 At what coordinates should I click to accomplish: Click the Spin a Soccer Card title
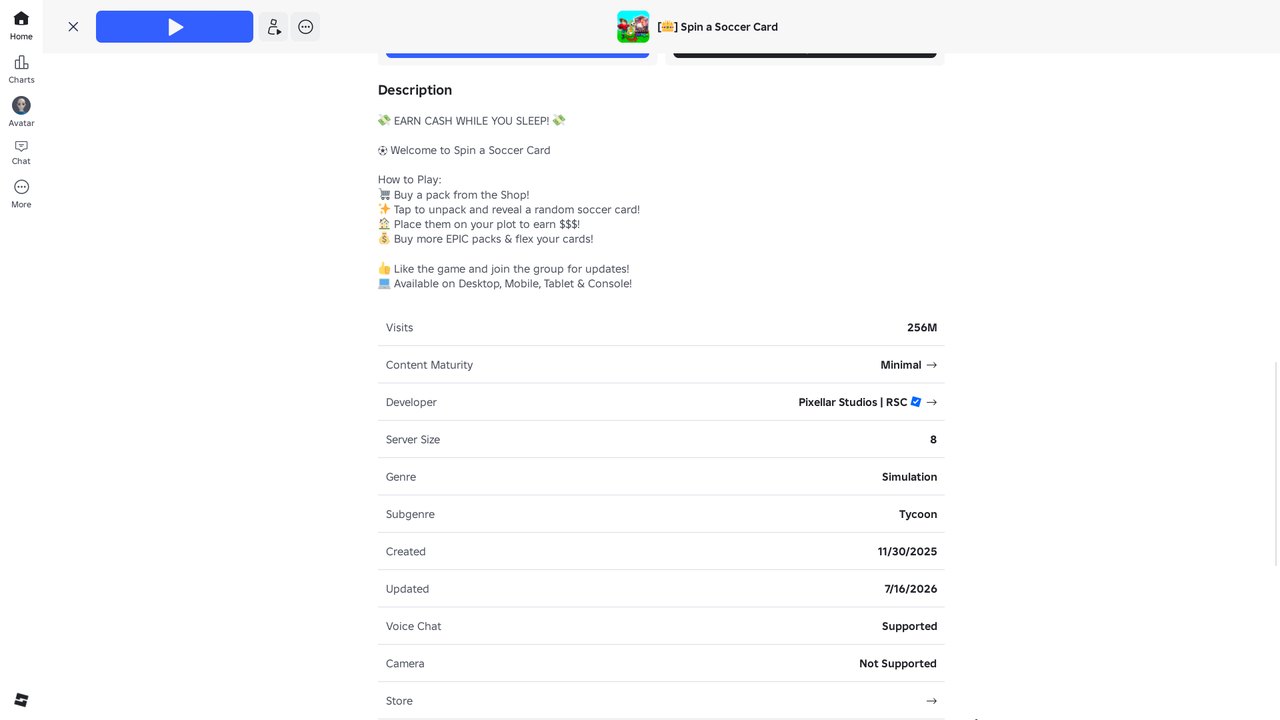[x=718, y=27]
